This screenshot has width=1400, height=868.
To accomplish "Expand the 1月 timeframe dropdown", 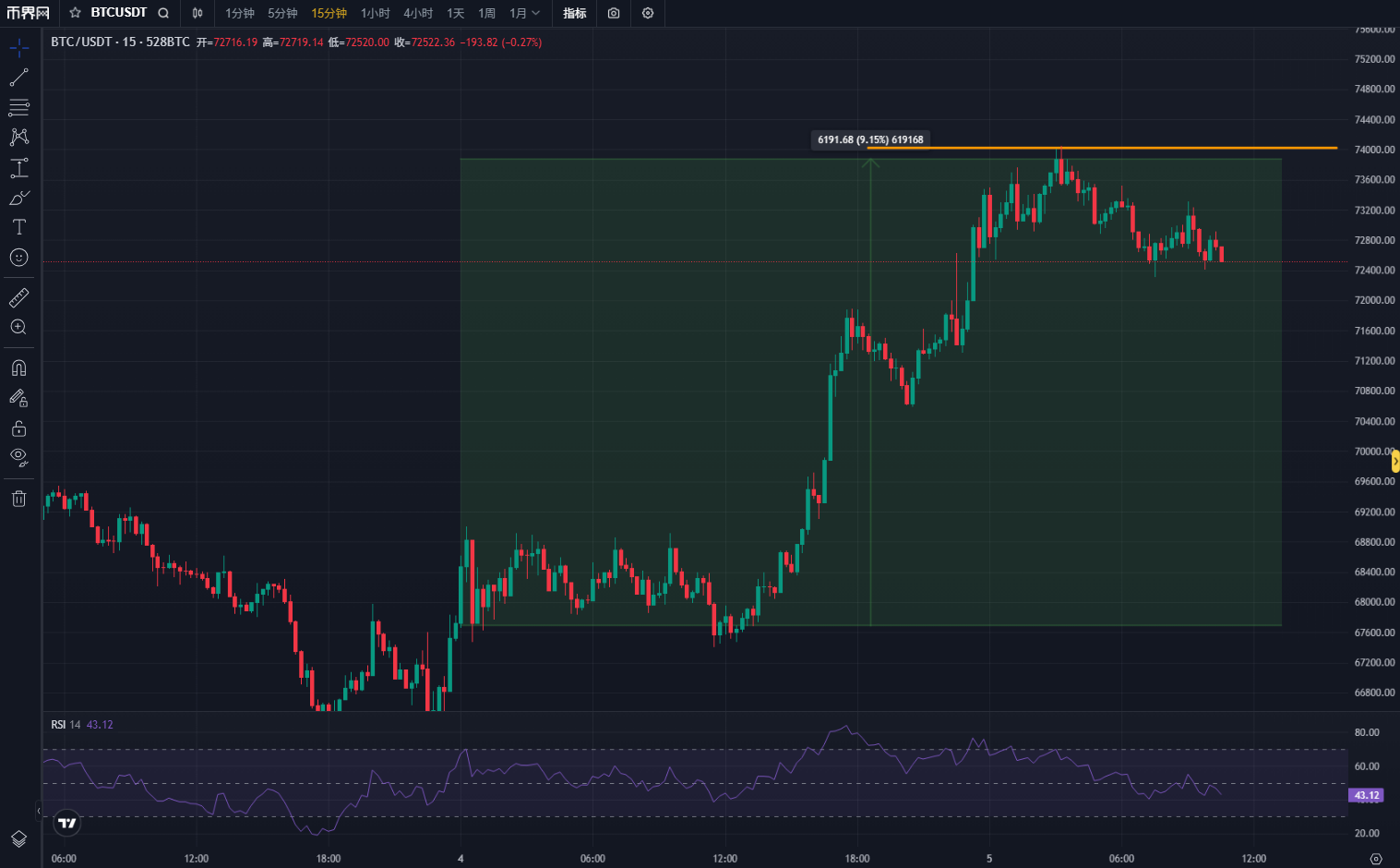I will (525, 13).
